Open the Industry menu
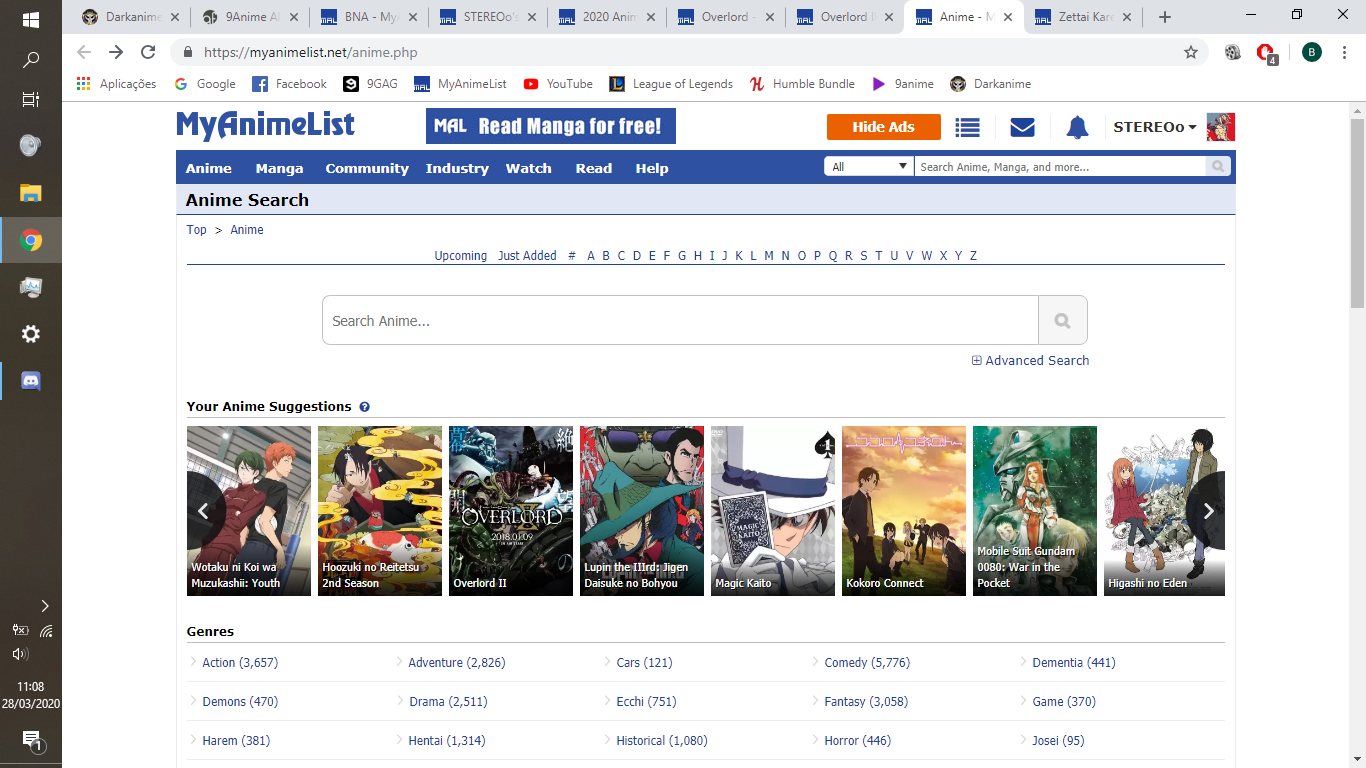Viewport: 1366px width, 768px height. coord(457,168)
